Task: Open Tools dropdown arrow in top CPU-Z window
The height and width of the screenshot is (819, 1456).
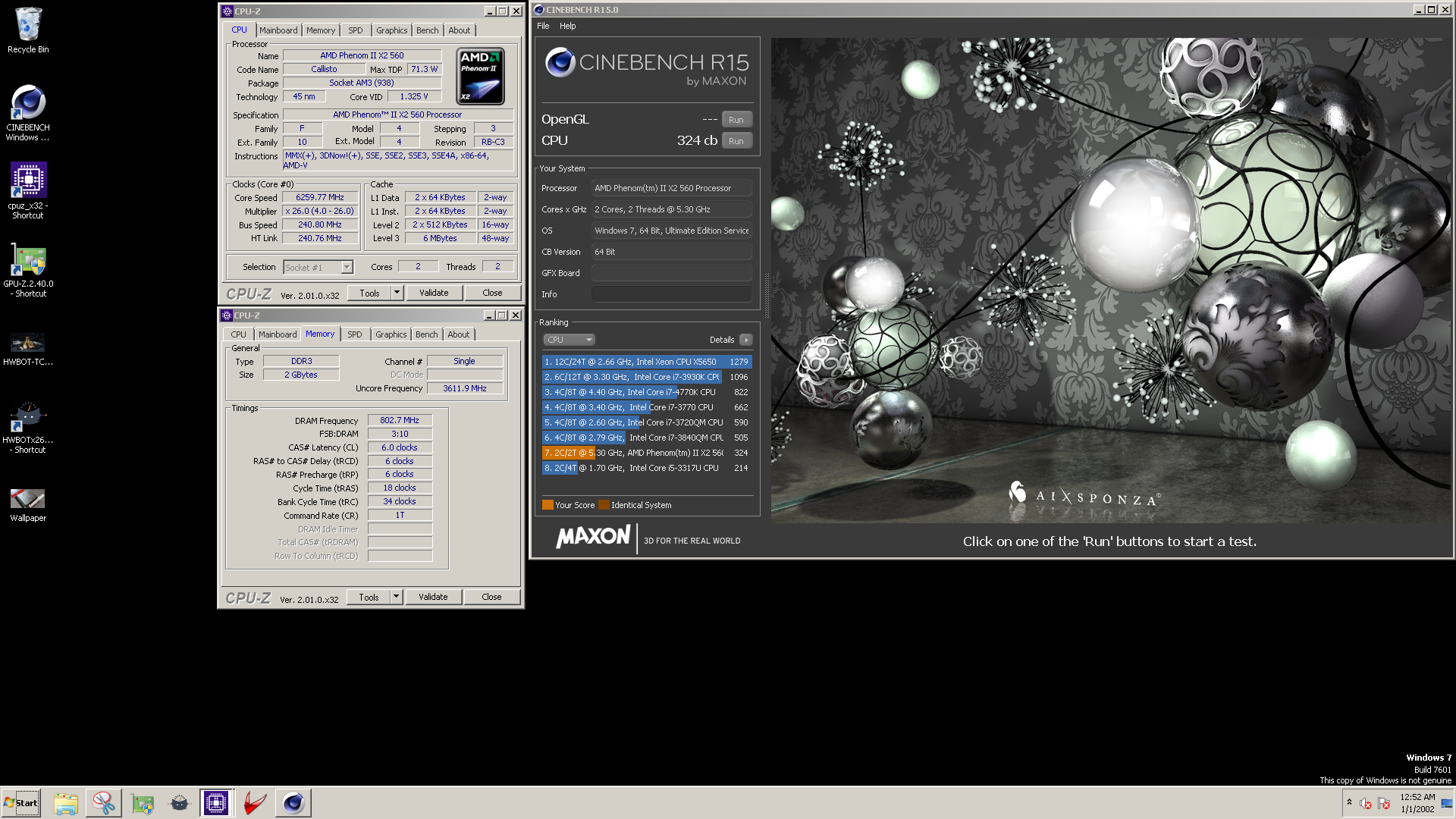Action: tap(396, 293)
